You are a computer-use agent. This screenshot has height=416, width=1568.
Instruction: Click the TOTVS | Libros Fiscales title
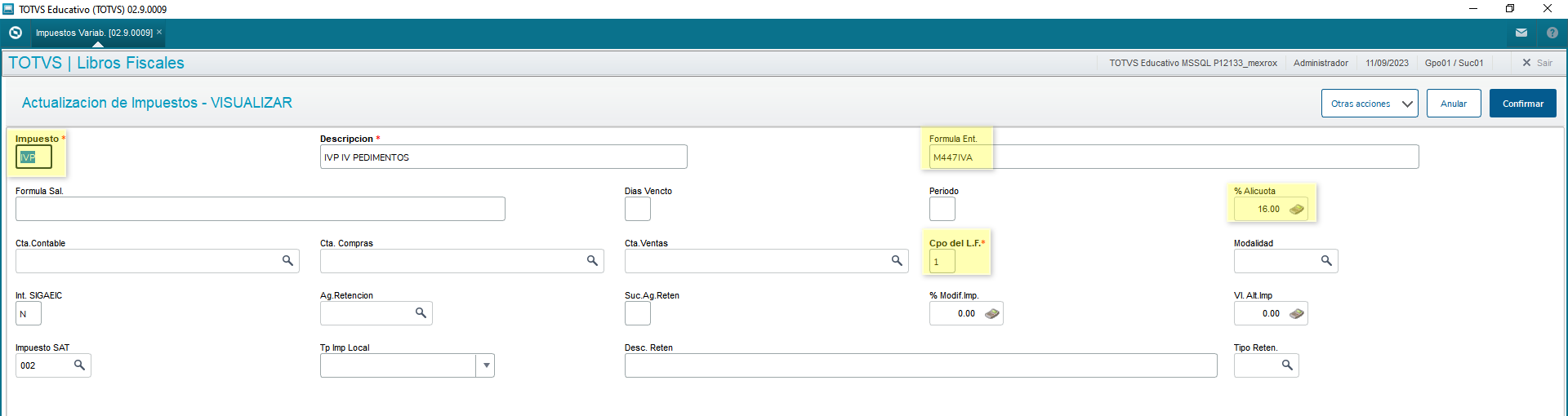point(96,63)
